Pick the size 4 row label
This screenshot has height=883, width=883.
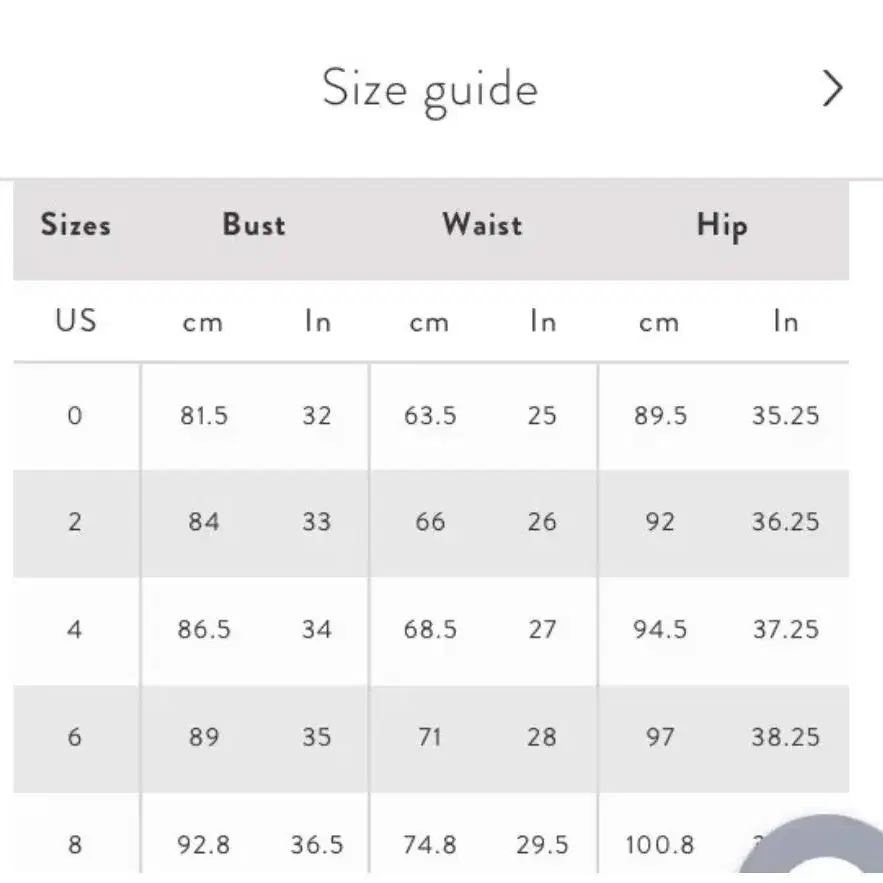pyautogui.click(x=75, y=629)
